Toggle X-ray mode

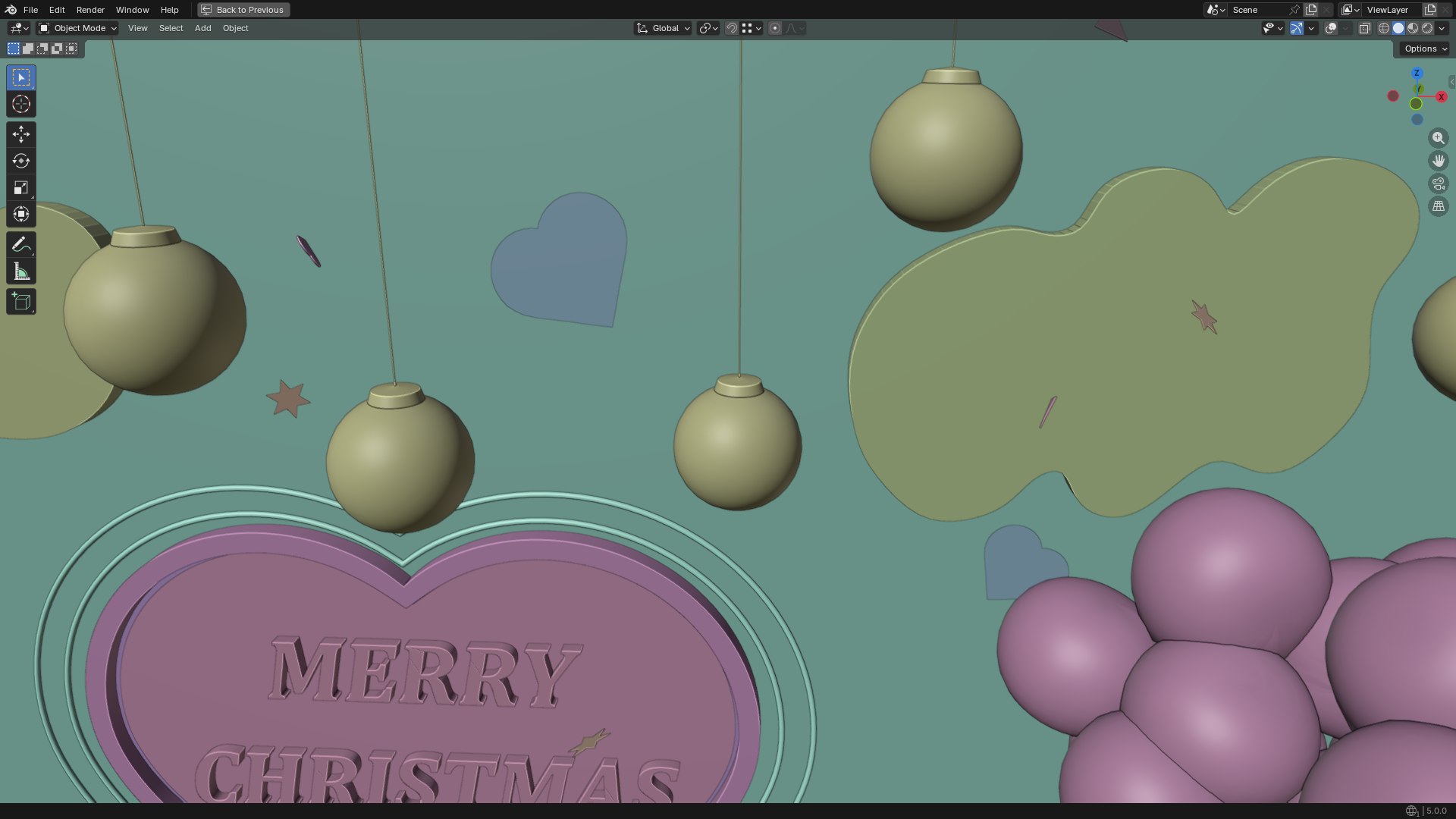tap(1364, 28)
